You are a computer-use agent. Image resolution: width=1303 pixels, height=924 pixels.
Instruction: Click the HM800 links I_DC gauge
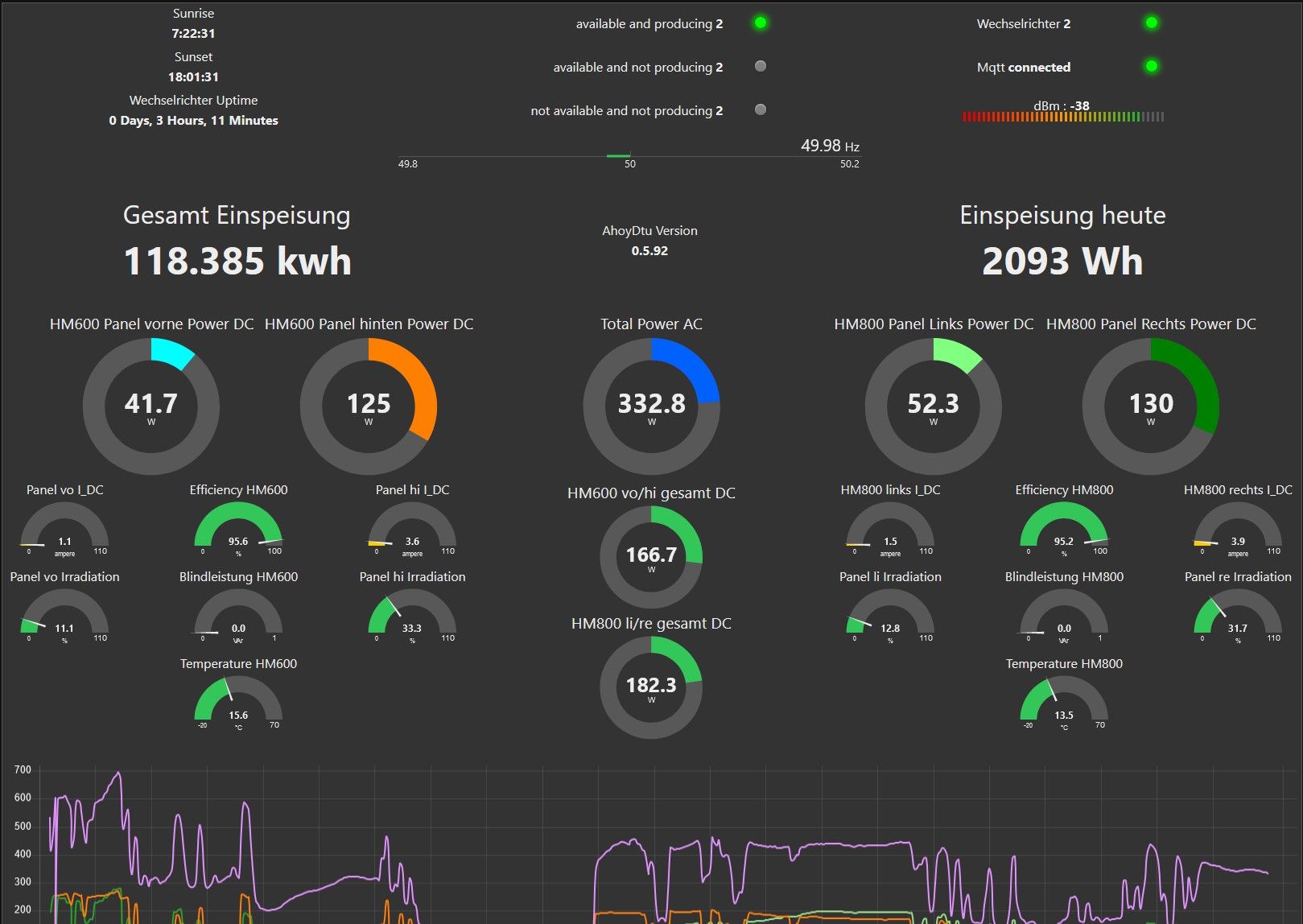click(890, 530)
